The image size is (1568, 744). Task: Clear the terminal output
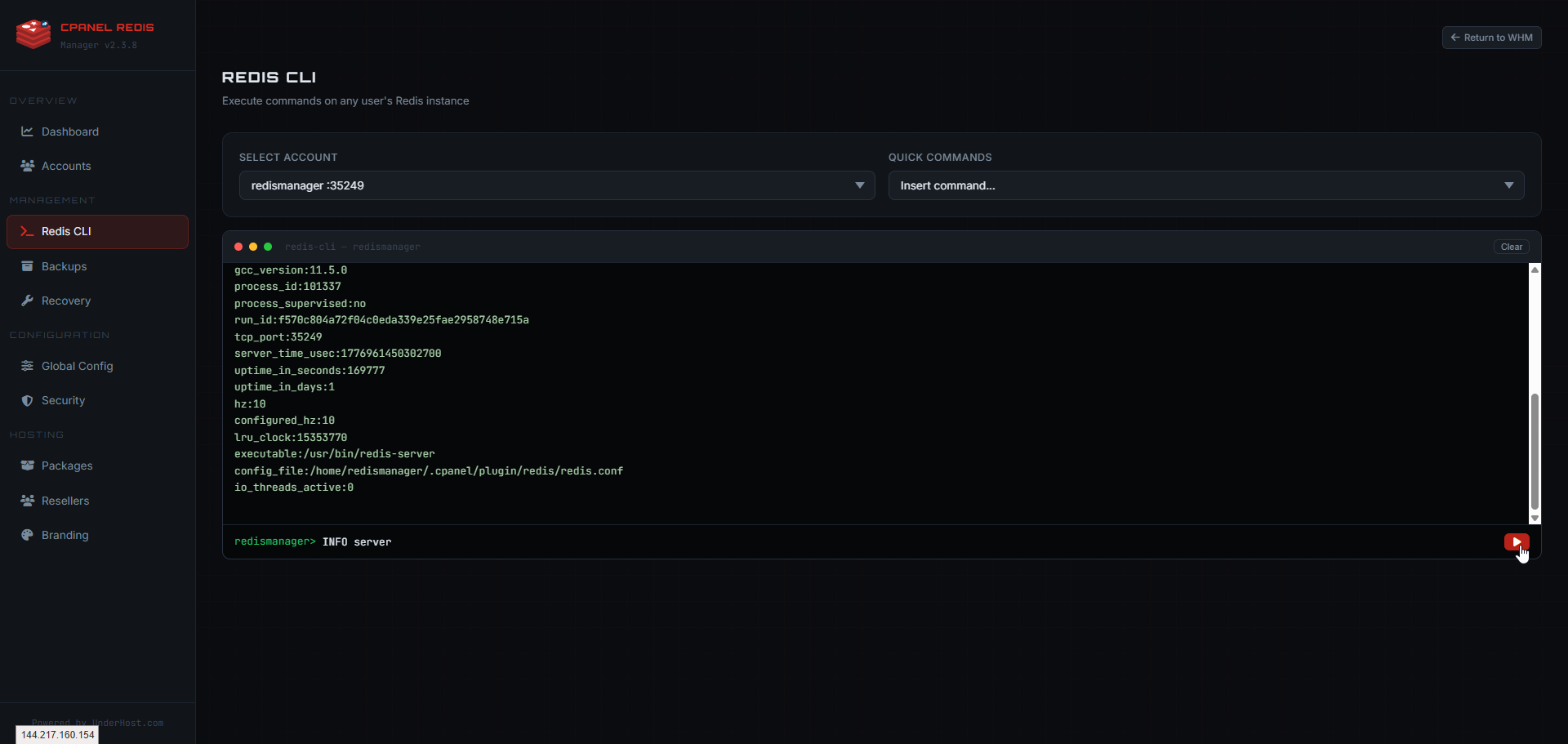pyautogui.click(x=1511, y=246)
